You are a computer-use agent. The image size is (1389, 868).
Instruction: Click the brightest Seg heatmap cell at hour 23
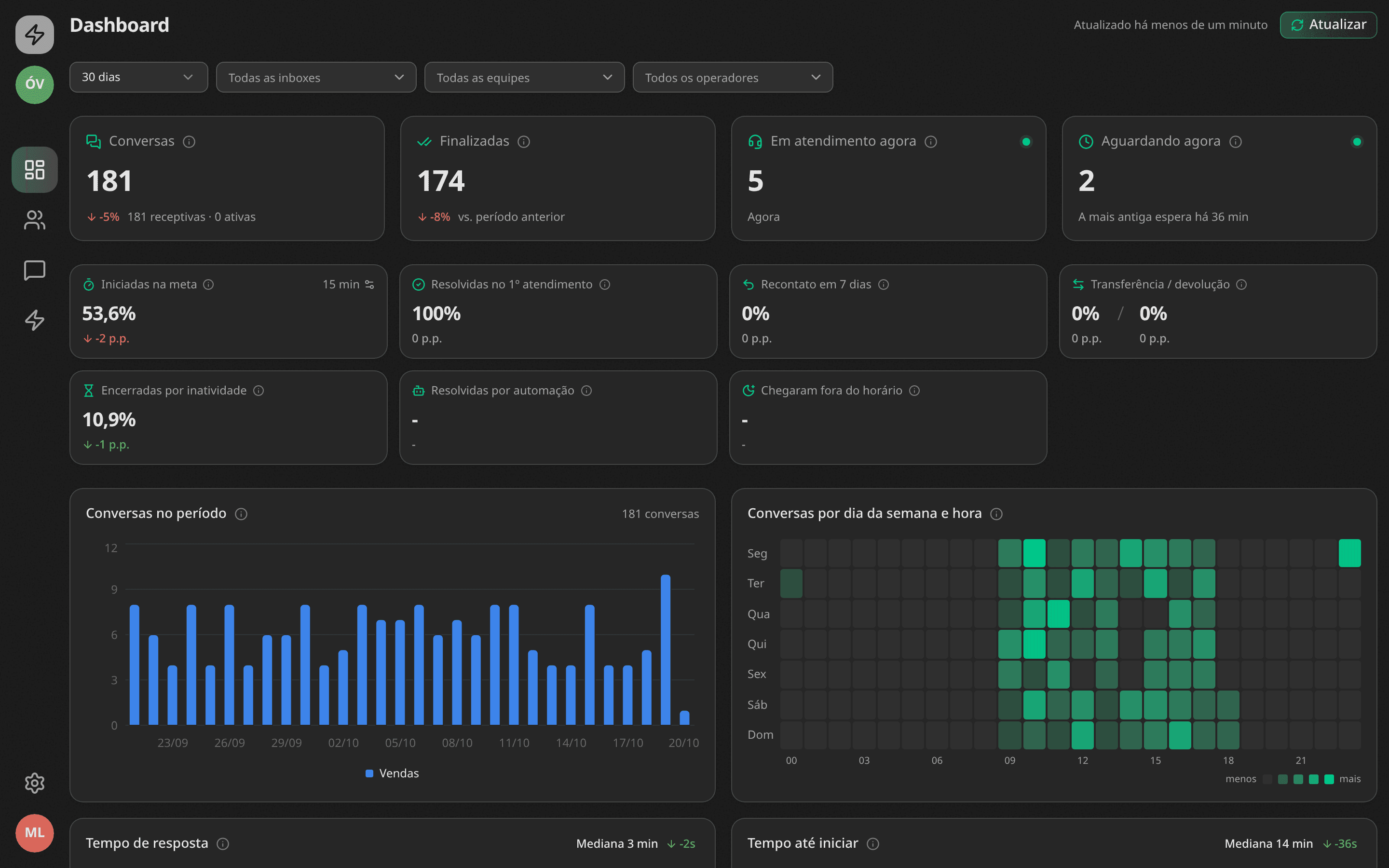coord(1349,553)
